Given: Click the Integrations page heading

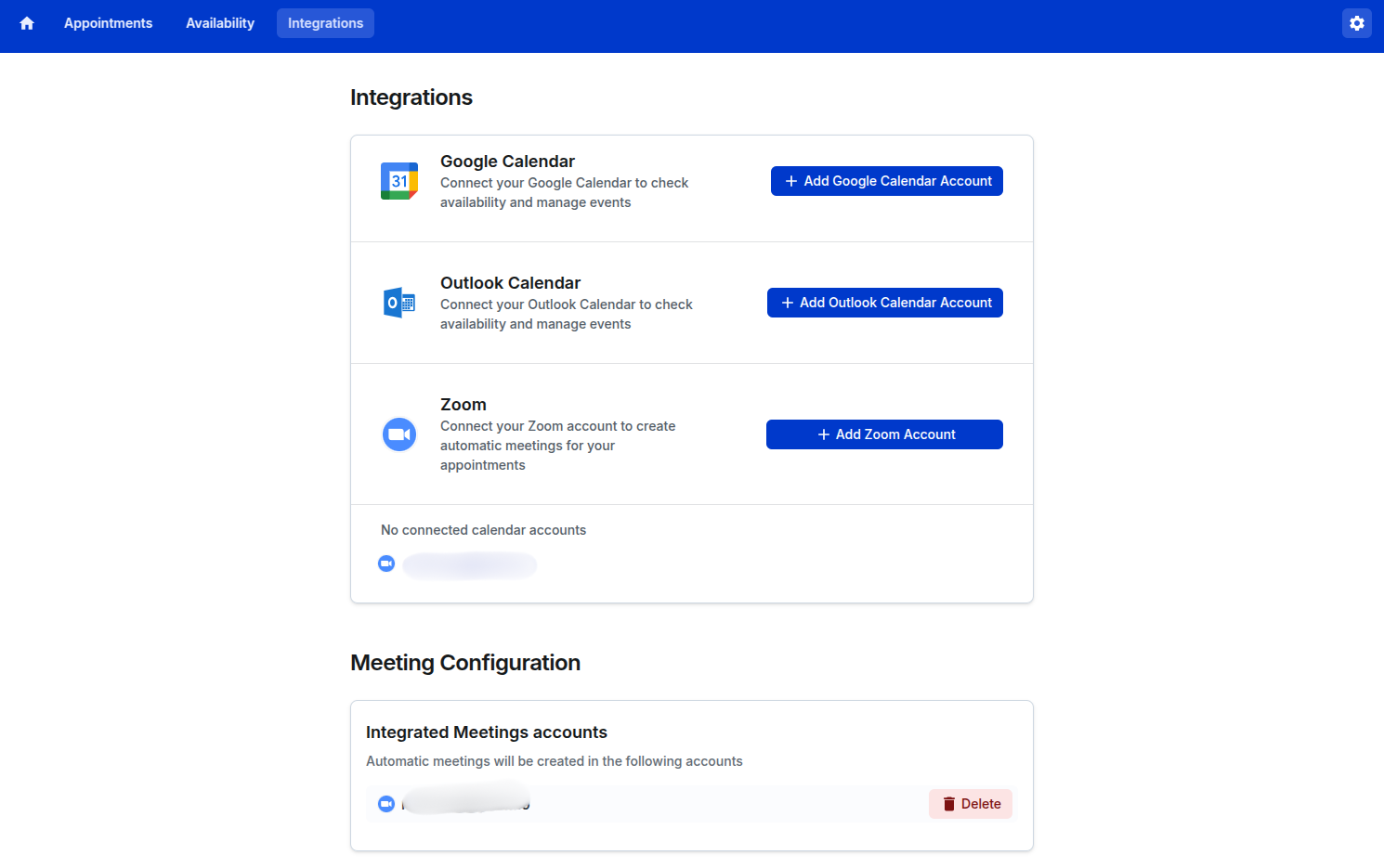Looking at the screenshot, I should tap(411, 97).
